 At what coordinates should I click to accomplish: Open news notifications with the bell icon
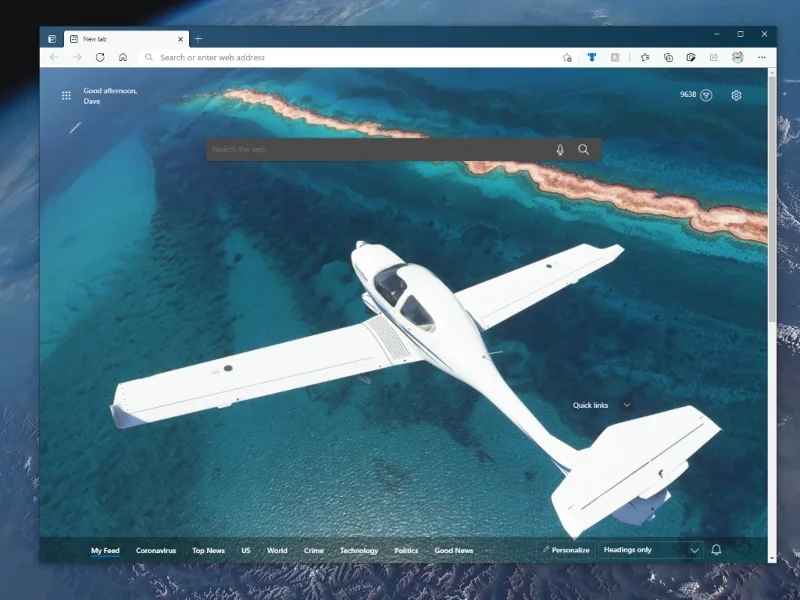coord(715,550)
